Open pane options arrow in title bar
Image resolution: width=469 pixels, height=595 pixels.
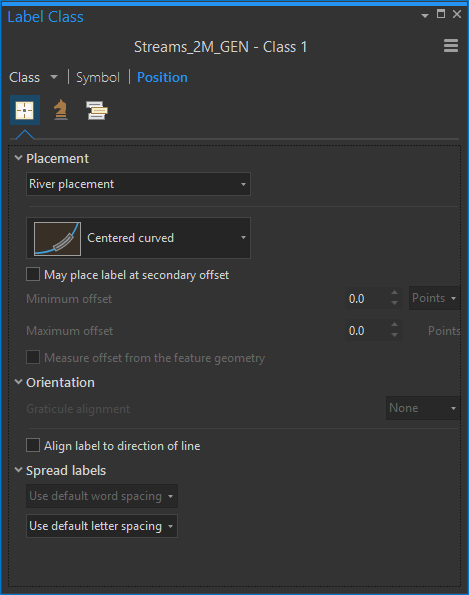click(x=425, y=16)
